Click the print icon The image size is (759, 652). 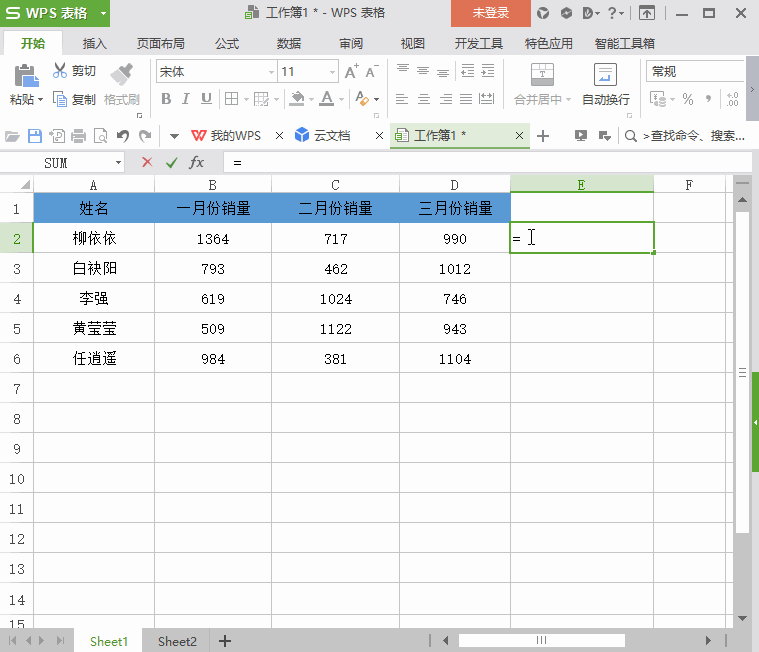pyautogui.click(x=78, y=136)
